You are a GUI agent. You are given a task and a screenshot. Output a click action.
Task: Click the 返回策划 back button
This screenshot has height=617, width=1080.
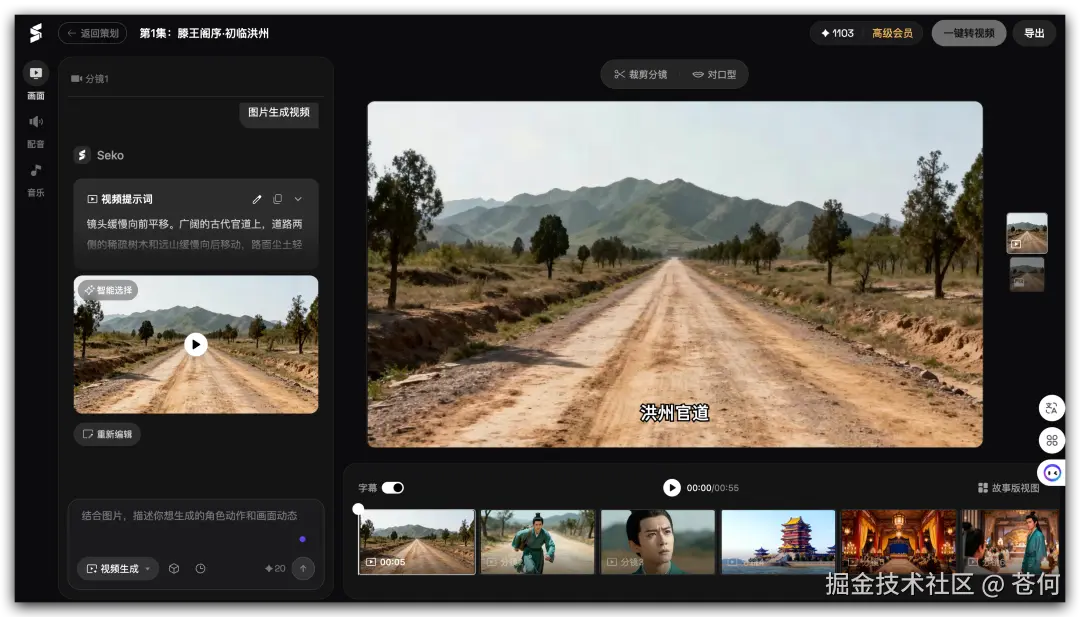[92, 33]
